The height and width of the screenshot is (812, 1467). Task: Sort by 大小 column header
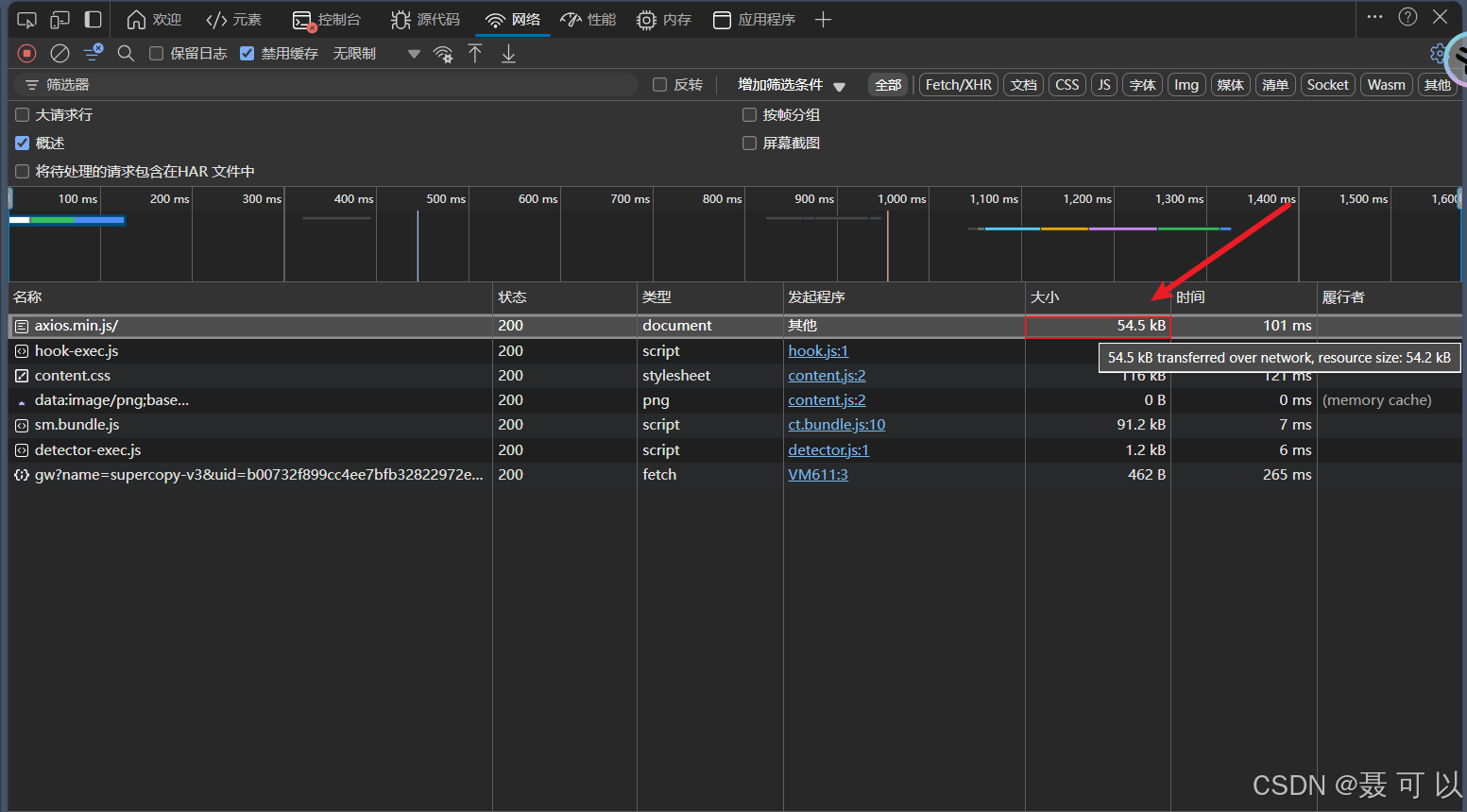coord(1098,297)
